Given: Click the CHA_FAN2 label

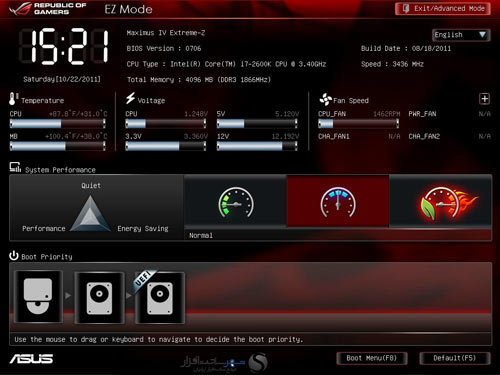Looking at the screenshot, I should tap(424, 136).
